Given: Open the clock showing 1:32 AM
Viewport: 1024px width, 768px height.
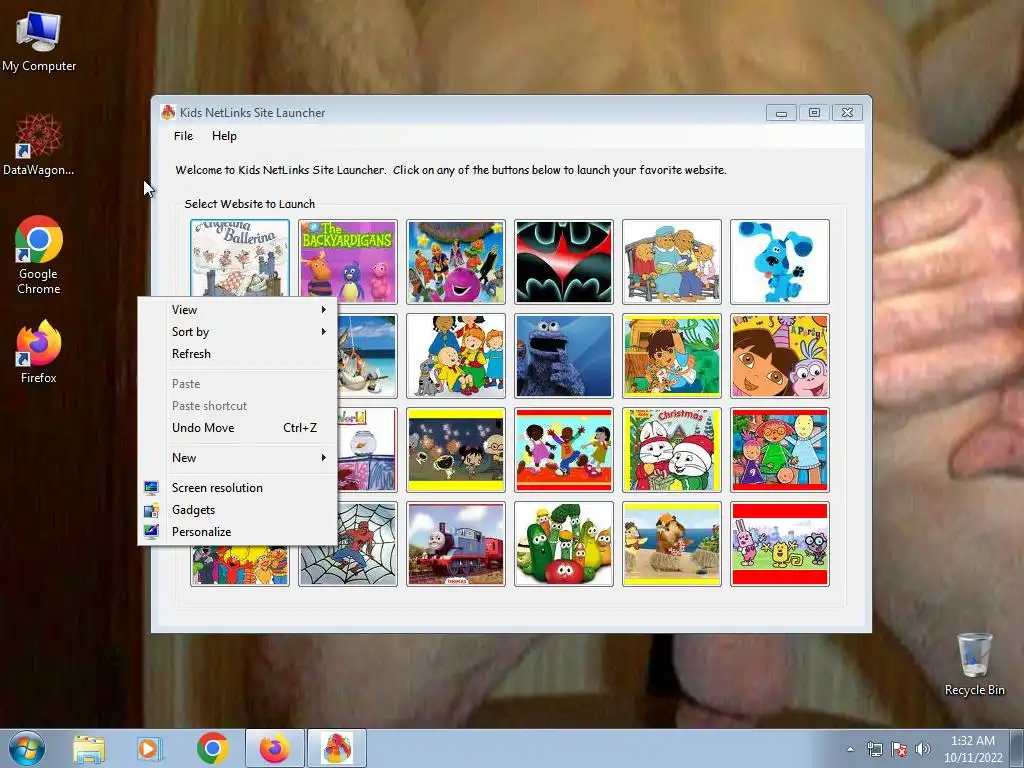Looking at the screenshot, I should click(972, 749).
